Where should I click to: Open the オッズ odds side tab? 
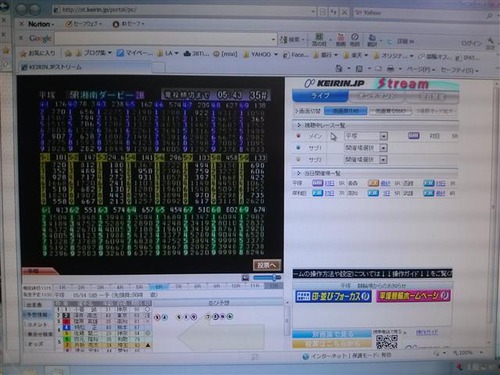[36, 344]
